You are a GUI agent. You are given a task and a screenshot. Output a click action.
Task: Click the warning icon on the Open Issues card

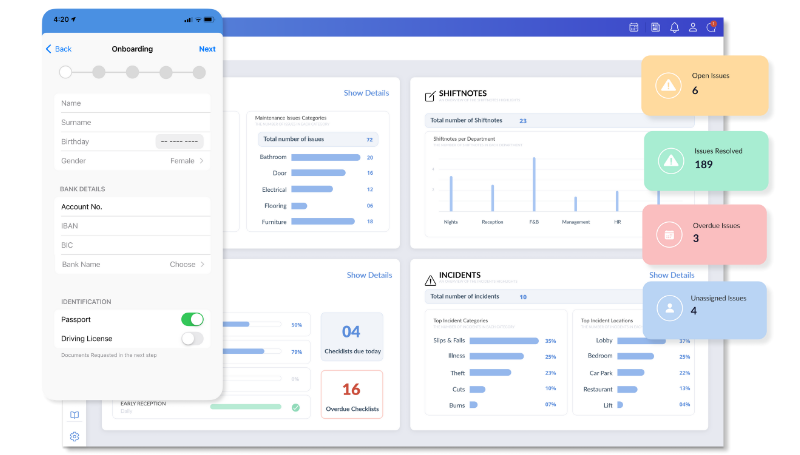pyautogui.click(x=668, y=86)
